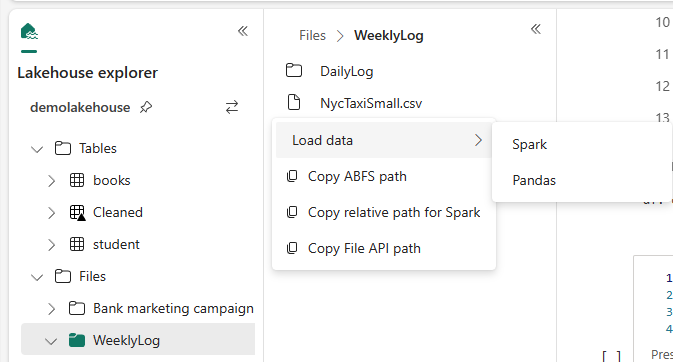Switch lakehouse using the swap arrows icon
Viewport: 673px width, 362px height.
(232, 107)
